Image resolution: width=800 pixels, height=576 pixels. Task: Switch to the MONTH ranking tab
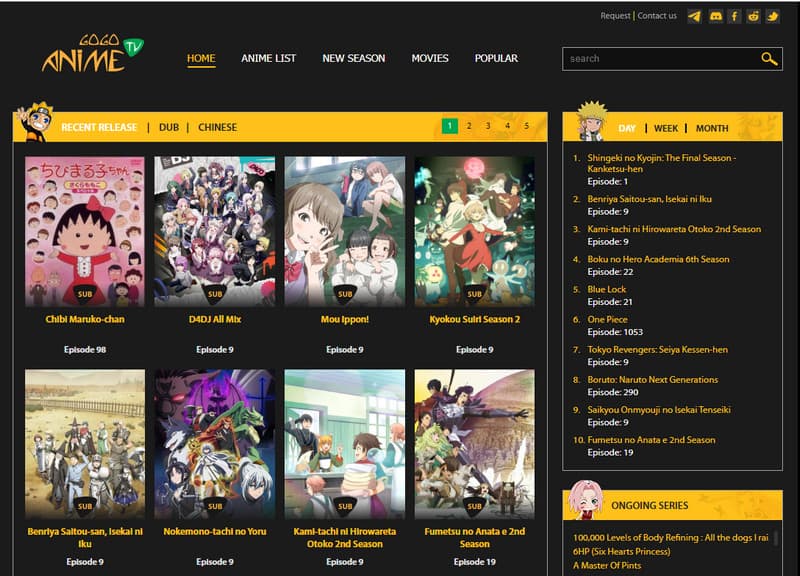coord(712,129)
